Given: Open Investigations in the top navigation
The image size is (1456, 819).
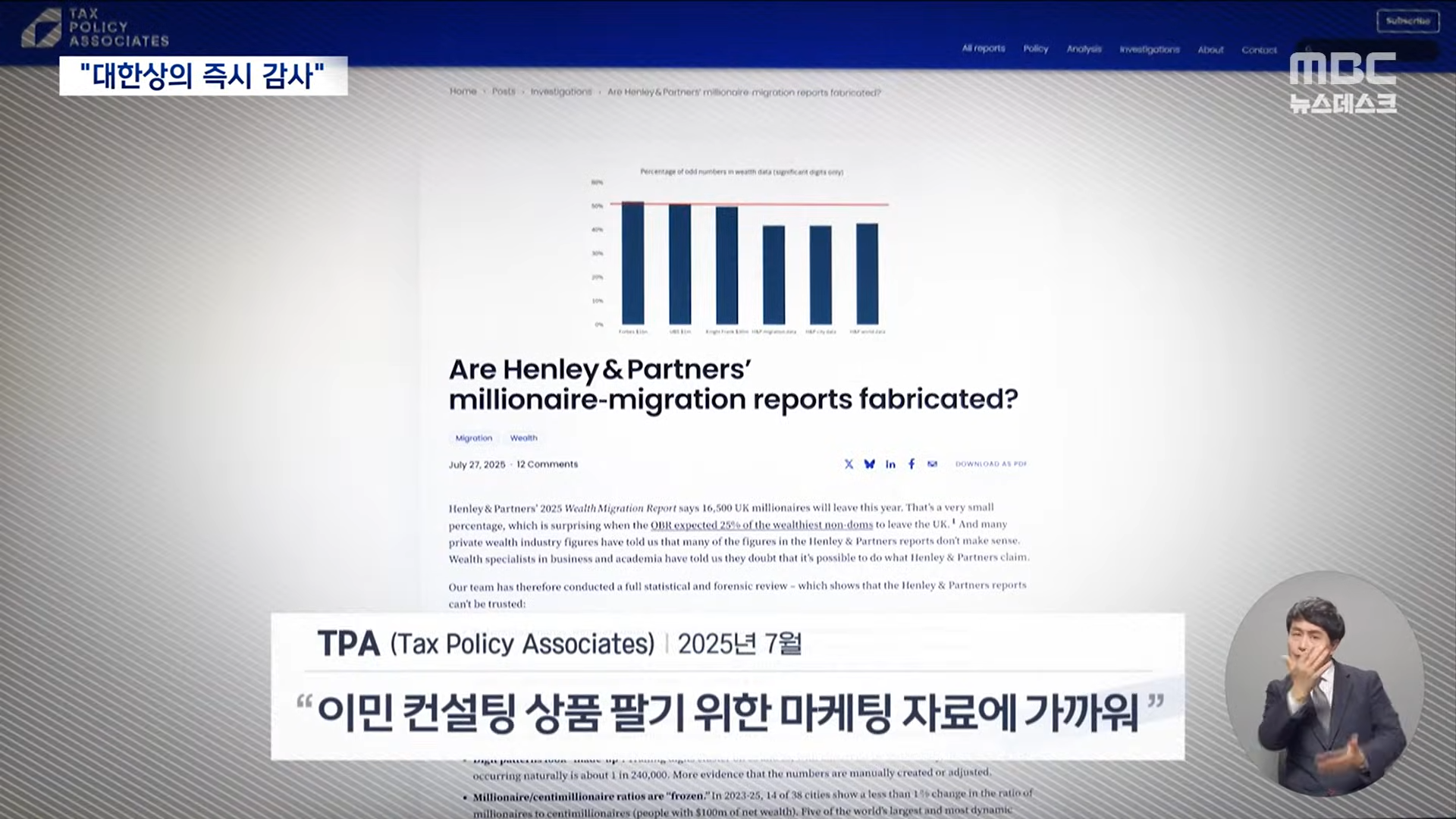Looking at the screenshot, I should 1150,49.
